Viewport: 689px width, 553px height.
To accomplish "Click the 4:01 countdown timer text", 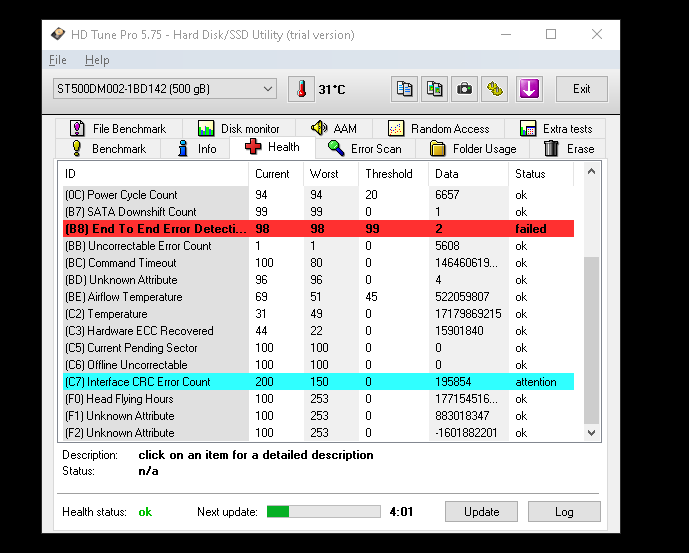I will tap(401, 512).
